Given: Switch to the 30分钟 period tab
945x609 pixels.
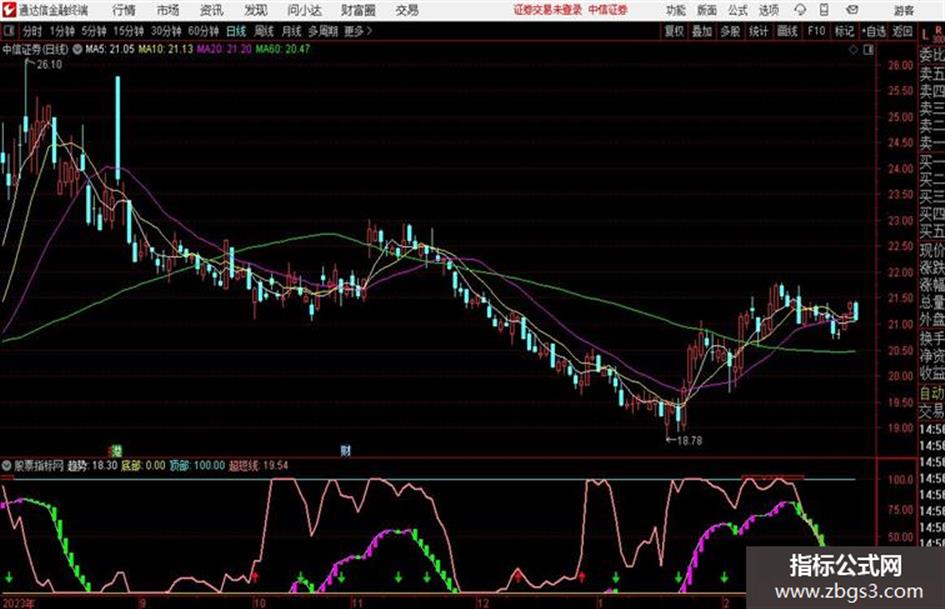Looking at the screenshot, I should [166, 31].
